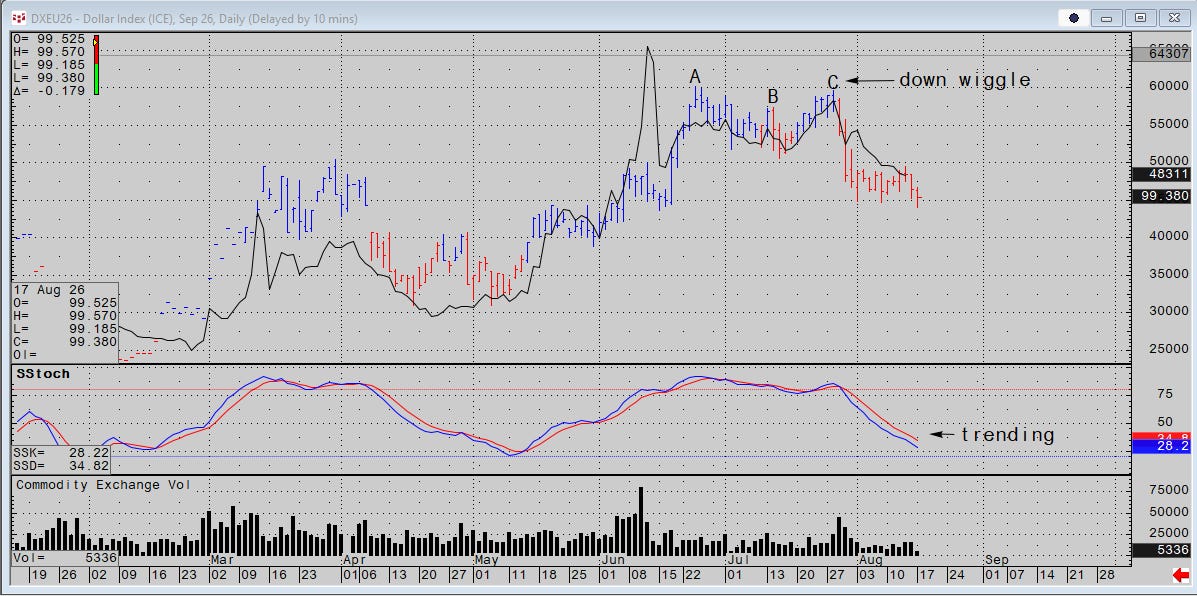Click the Apr label on date axis
1197x596 pixels.
pos(355,559)
